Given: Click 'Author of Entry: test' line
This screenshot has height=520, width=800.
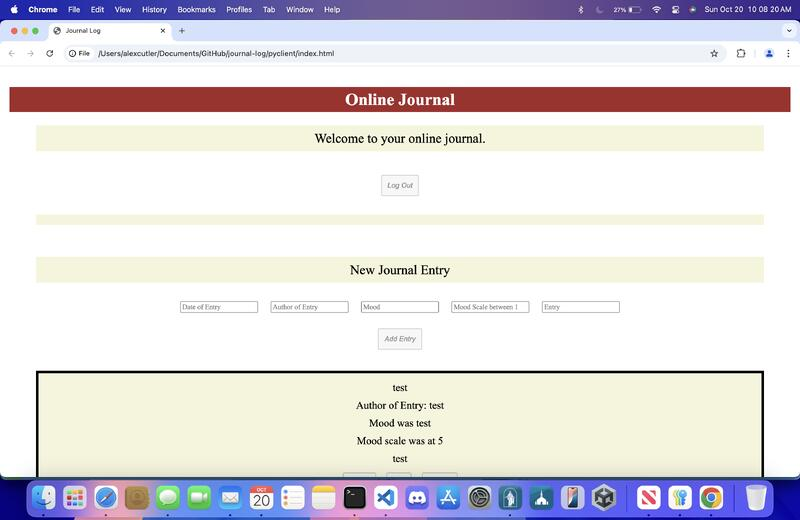Looking at the screenshot, I should (x=400, y=406).
